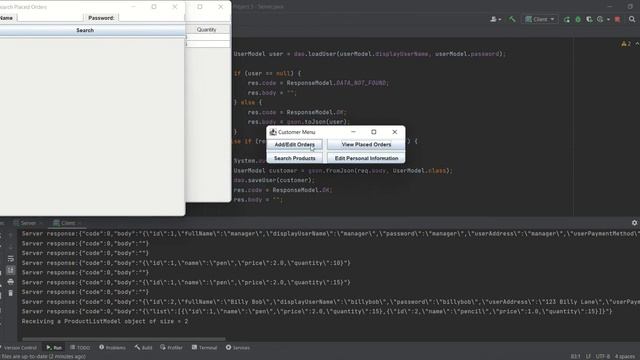Open the Terminal tool window
Viewport: 640px width, 360px height.
(204, 348)
